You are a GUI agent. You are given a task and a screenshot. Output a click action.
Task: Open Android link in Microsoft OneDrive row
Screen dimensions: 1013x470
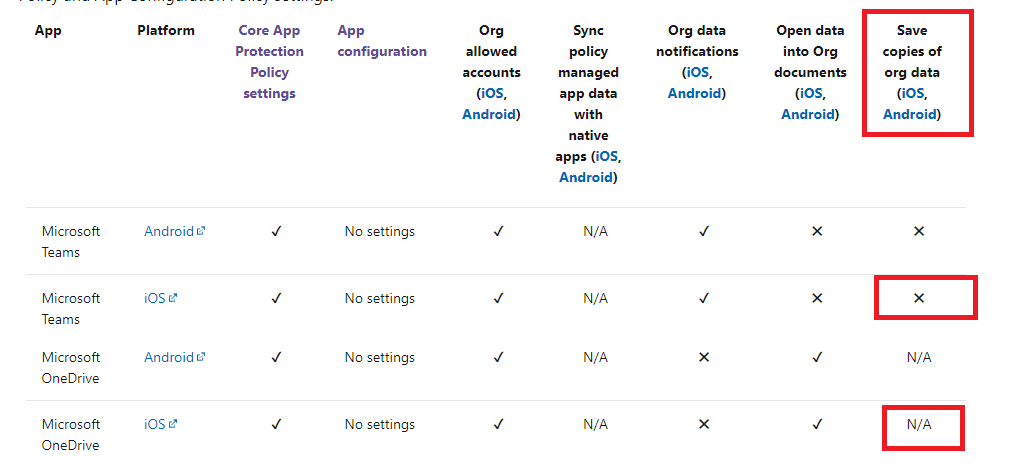click(x=168, y=357)
